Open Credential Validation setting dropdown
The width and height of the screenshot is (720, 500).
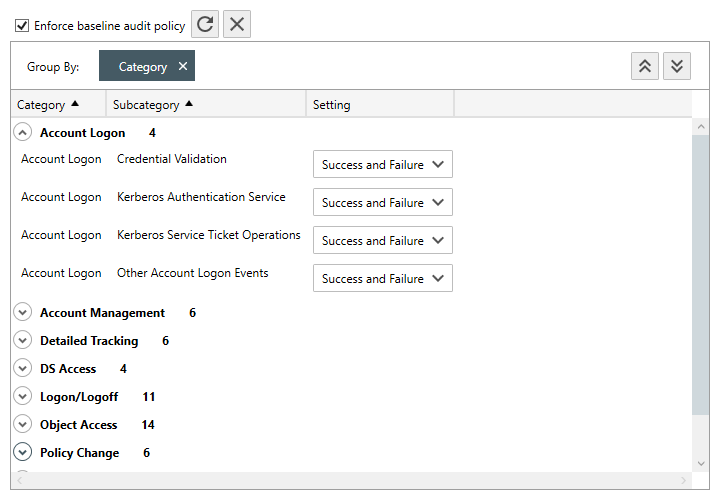pos(382,165)
